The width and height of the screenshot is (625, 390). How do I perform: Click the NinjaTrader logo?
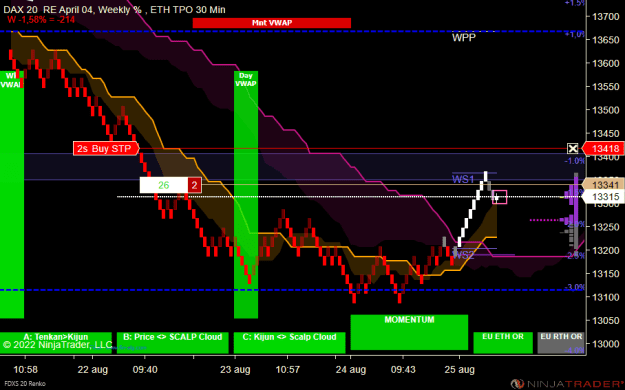click(x=567, y=384)
